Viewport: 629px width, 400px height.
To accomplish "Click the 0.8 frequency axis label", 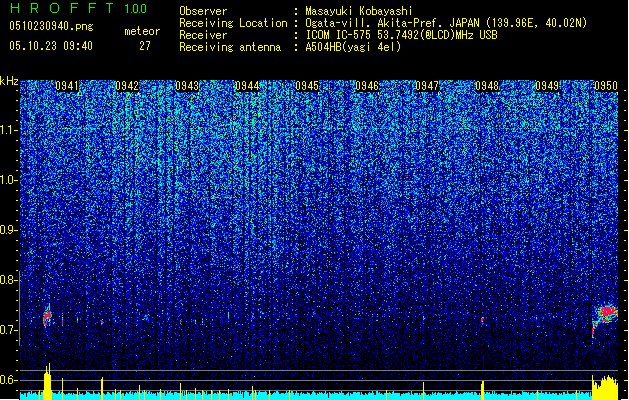I will (8, 280).
